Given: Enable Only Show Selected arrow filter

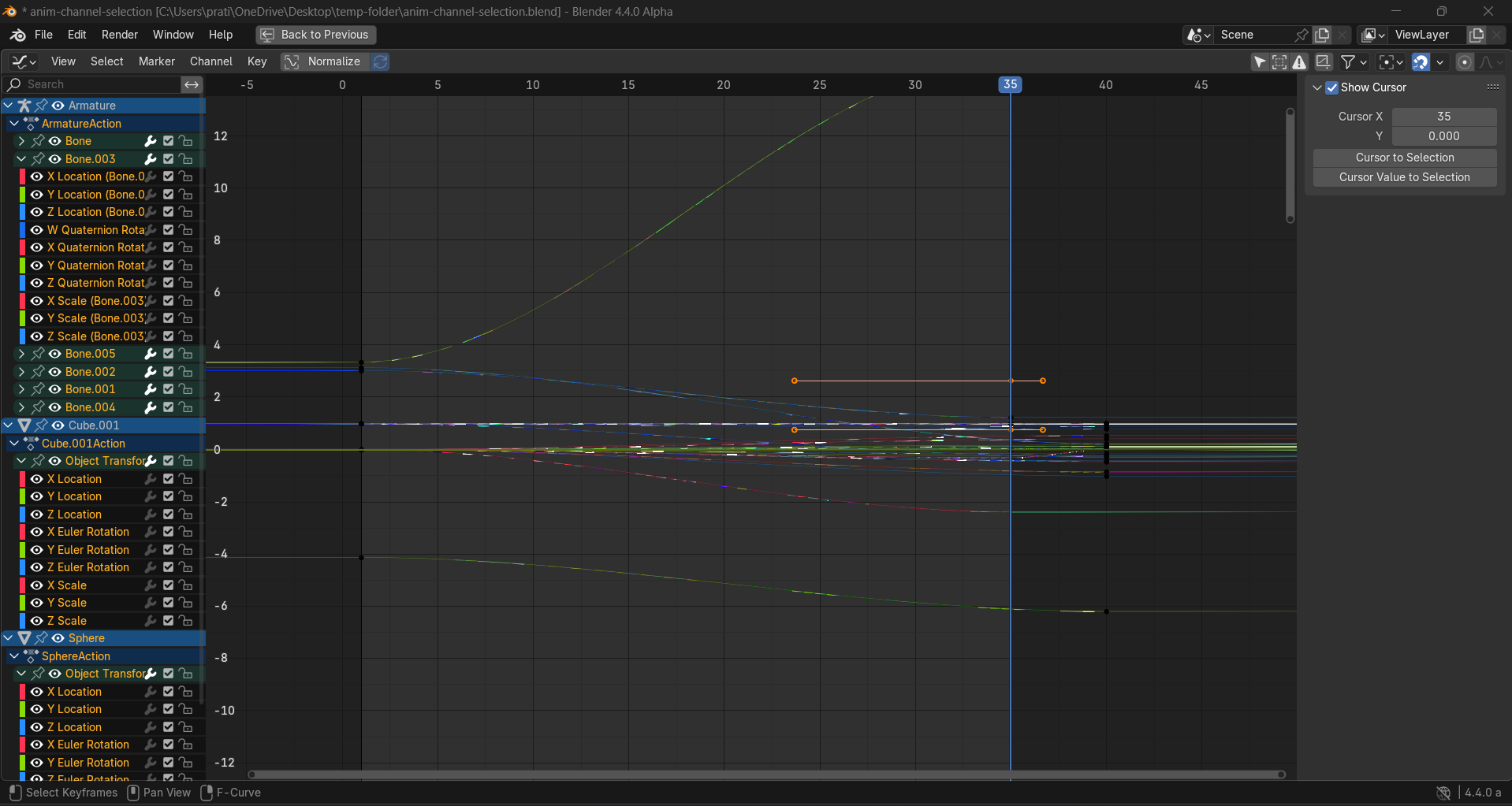Looking at the screenshot, I should pyautogui.click(x=1260, y=61).
